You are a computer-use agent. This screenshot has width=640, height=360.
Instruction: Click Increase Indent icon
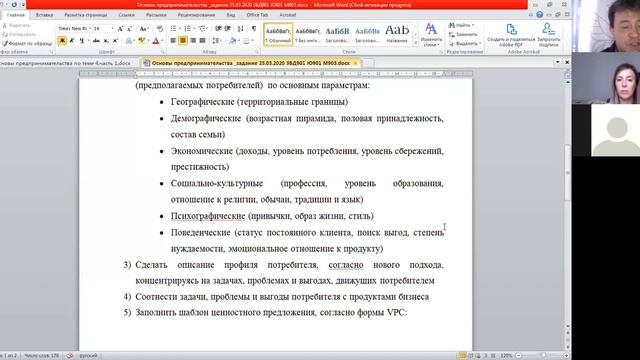(228, 29)
